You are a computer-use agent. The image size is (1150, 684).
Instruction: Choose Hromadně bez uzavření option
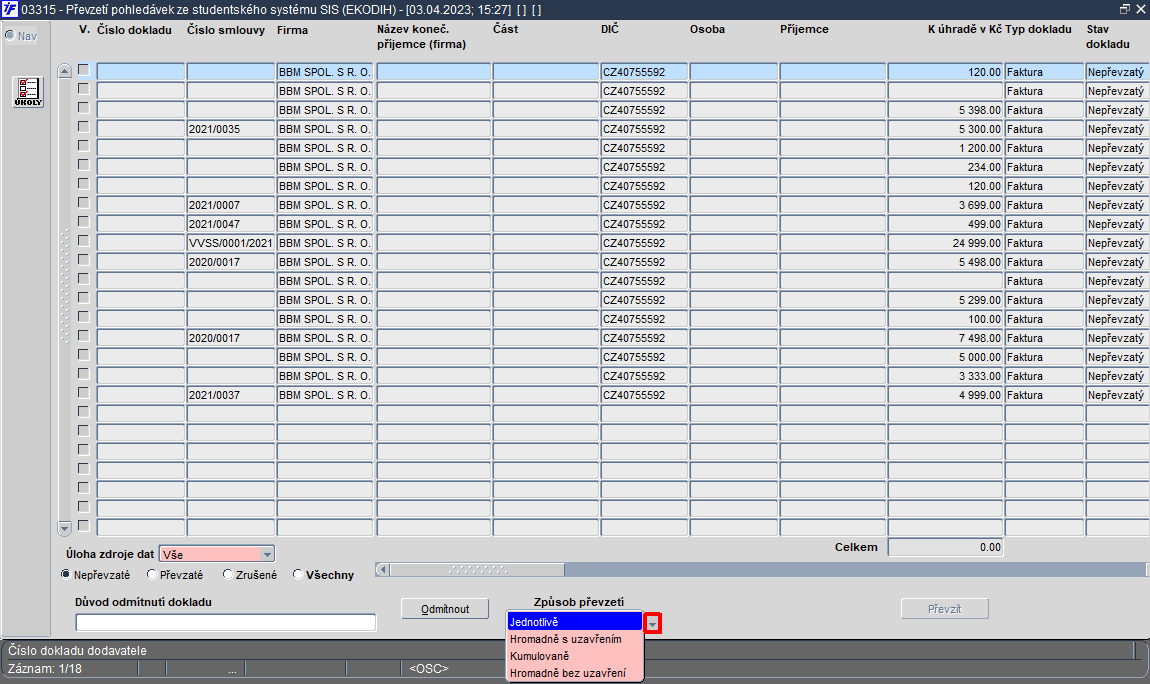tap(575, 673)
